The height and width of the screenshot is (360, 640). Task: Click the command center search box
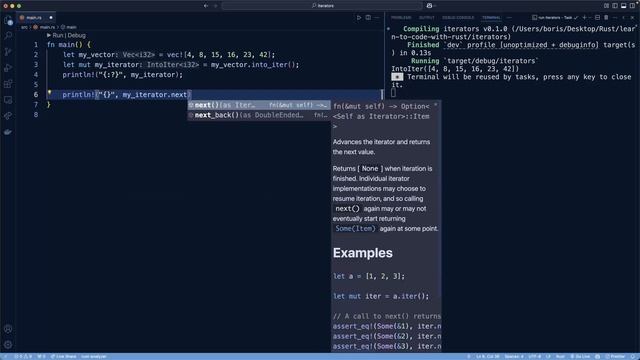click(322, 6)
